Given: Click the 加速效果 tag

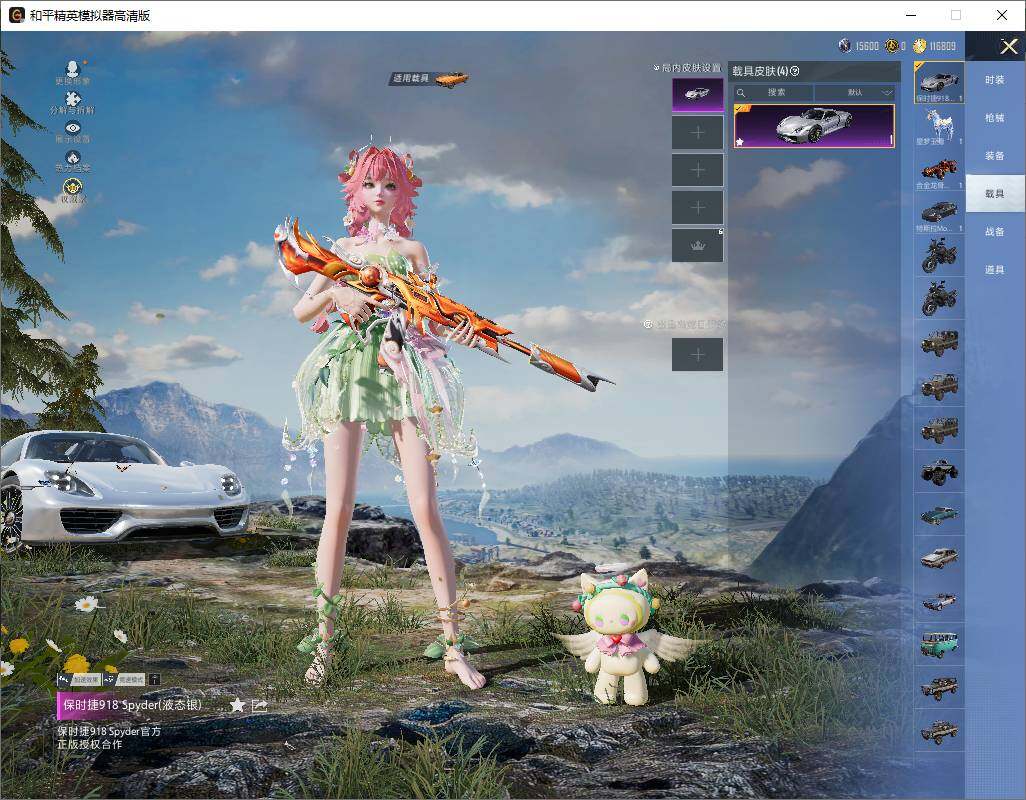Looking at the screenshot, I should (x=79, y=680).
